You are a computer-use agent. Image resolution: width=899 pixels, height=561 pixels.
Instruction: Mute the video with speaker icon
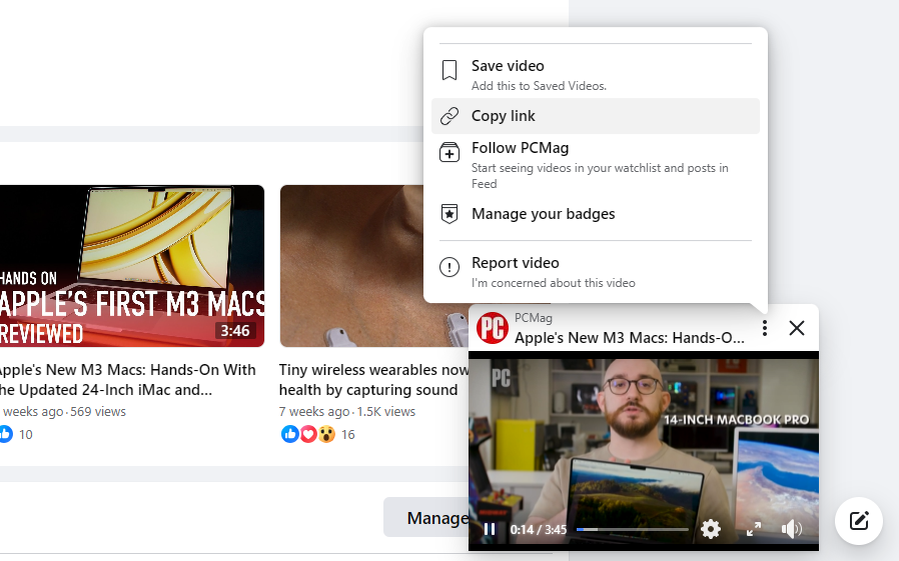[792, 529]
